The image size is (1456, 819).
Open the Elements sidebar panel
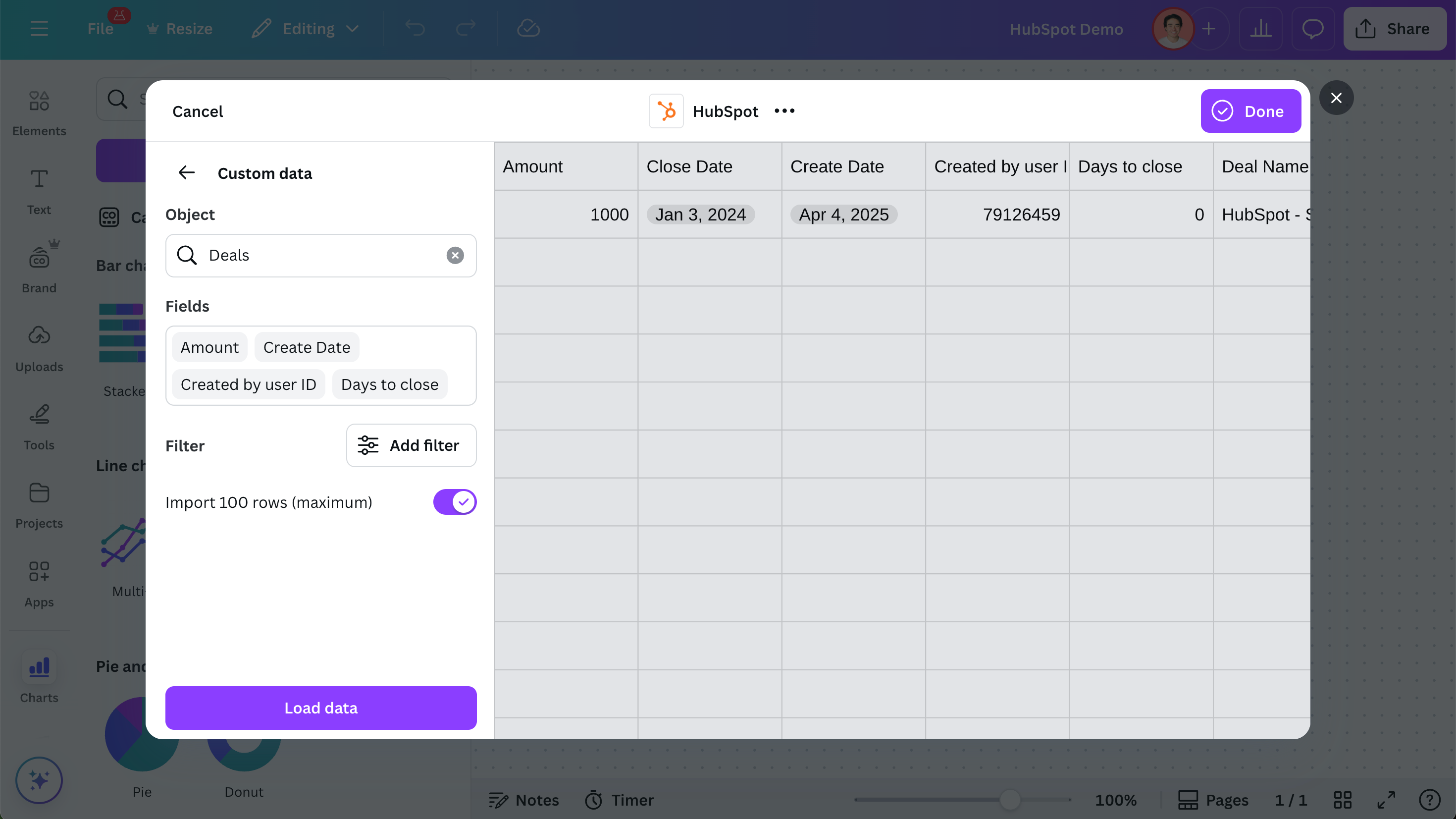pyautogui.click(x=39, y=112)
